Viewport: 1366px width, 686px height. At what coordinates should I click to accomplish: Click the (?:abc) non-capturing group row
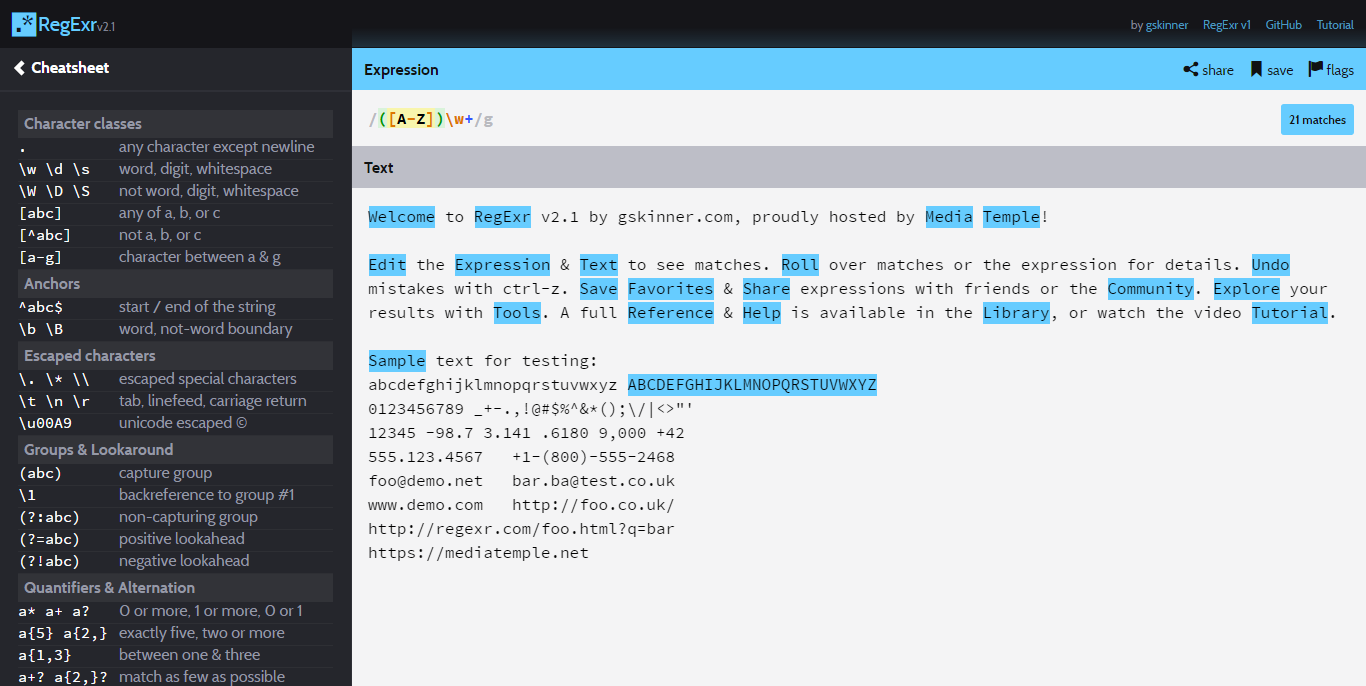point(175,517)
